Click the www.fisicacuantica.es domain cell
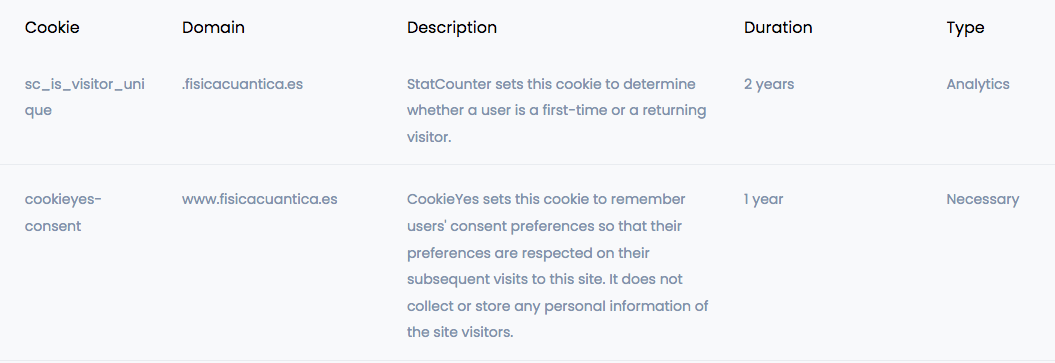 [259, 200]
